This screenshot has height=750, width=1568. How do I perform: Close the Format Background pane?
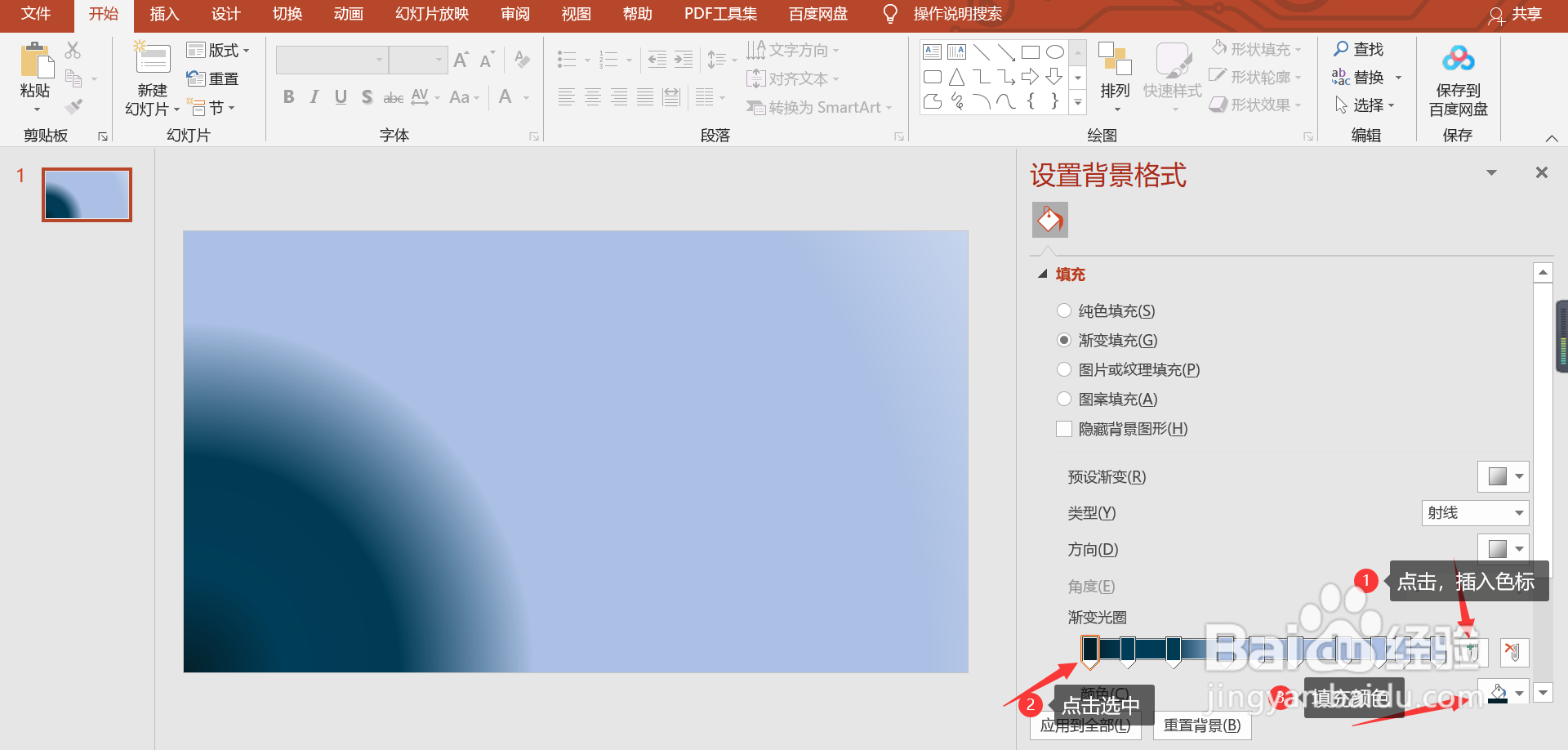[x=1542, y=172]
